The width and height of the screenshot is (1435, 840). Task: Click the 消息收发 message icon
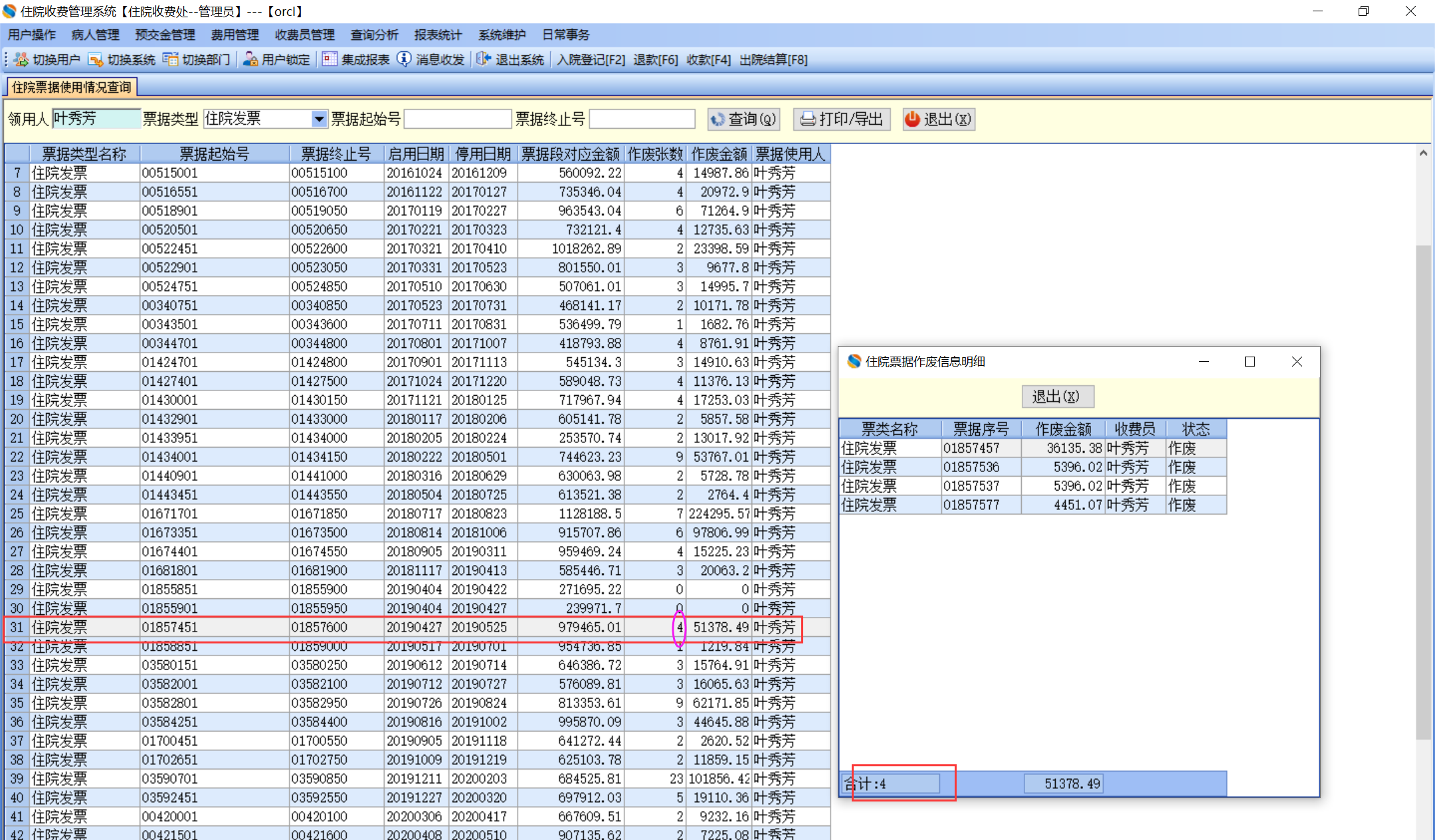[404, 60]
